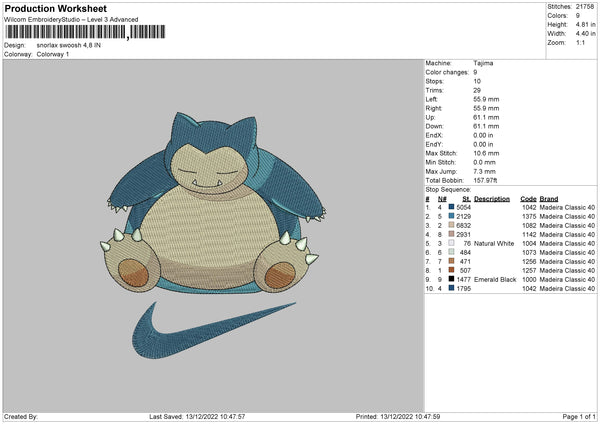Click the EndY value '0.00 in'
The height and width of the screenshot is (424, 600).
pos(483,144)
